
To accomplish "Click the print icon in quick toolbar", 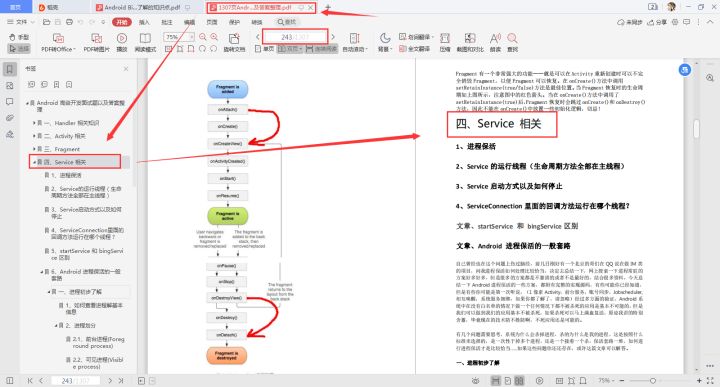I will [69, 22].
